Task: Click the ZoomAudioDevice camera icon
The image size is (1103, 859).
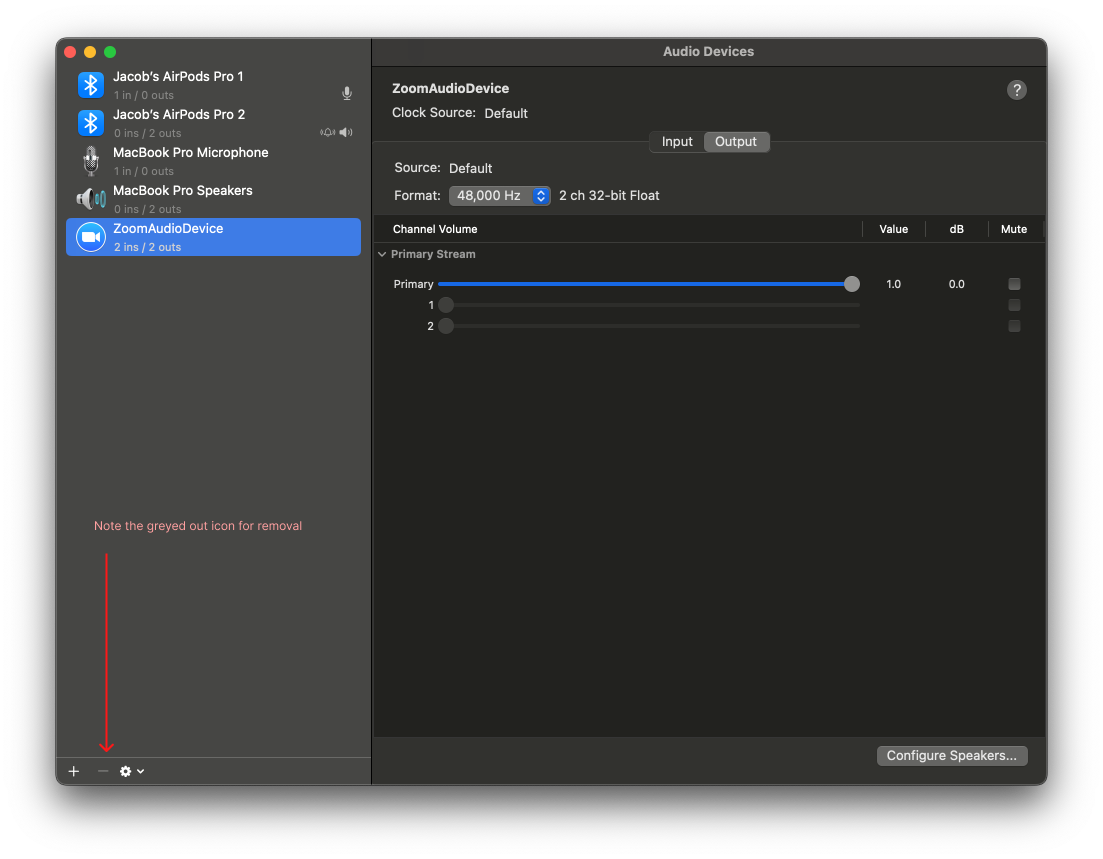Action: (91, 237)
